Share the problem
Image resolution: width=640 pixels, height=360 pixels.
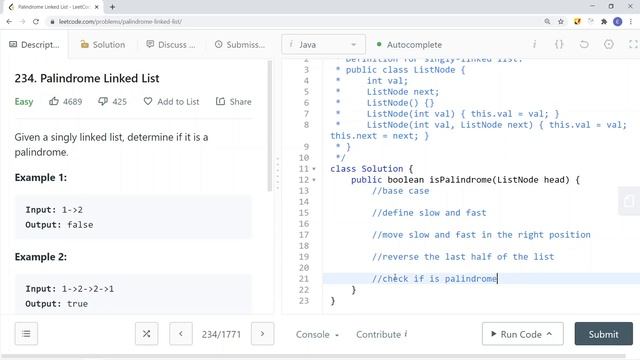(233, 102)
